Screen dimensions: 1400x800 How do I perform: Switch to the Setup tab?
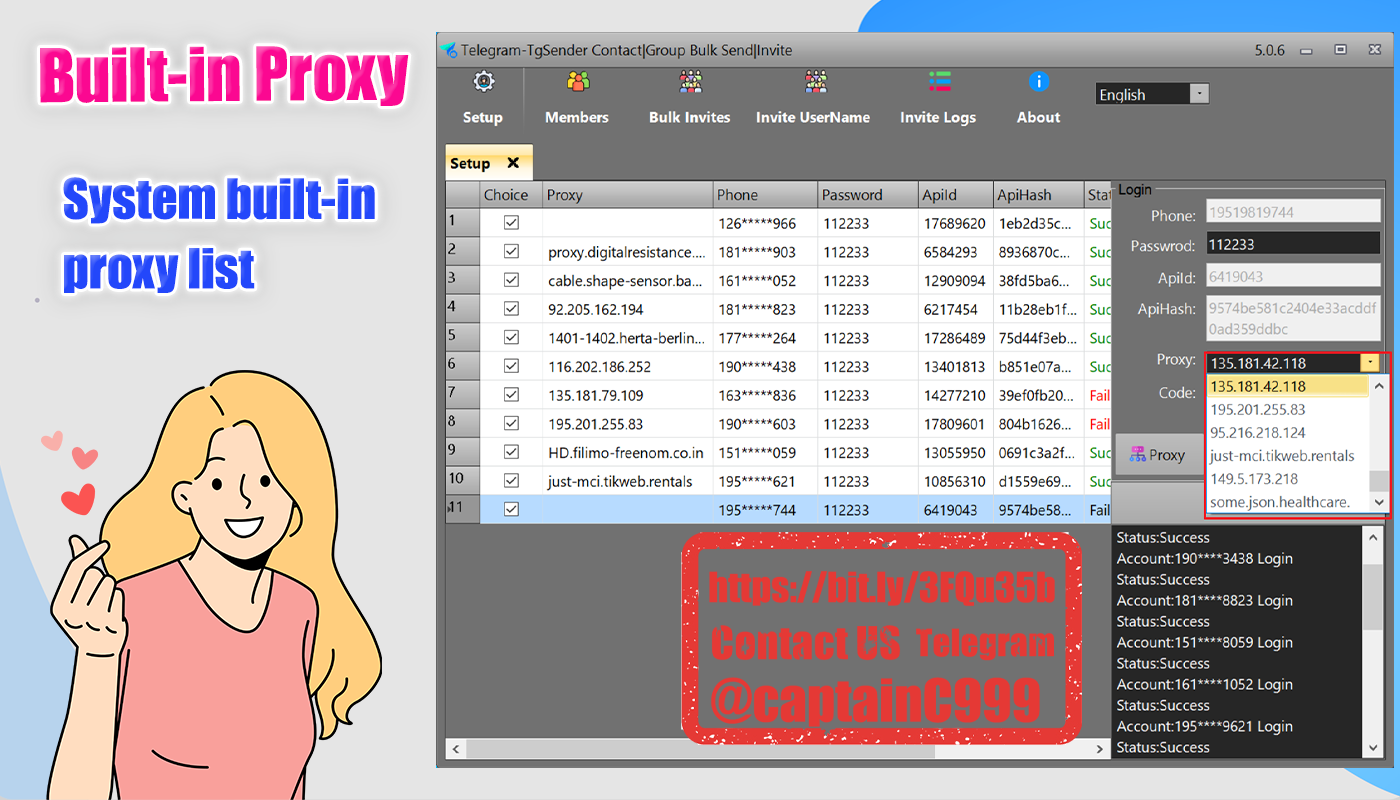tap(469, 162)
